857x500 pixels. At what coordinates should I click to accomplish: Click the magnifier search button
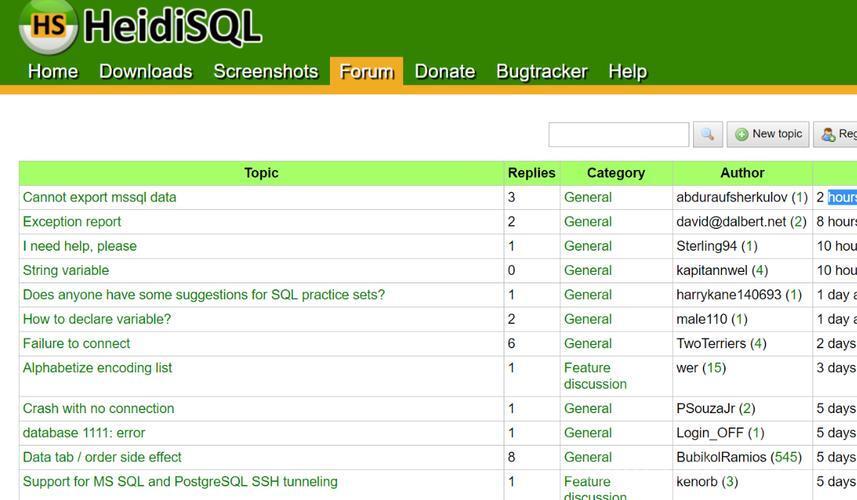pyautogui.click(x=708, y=134)
